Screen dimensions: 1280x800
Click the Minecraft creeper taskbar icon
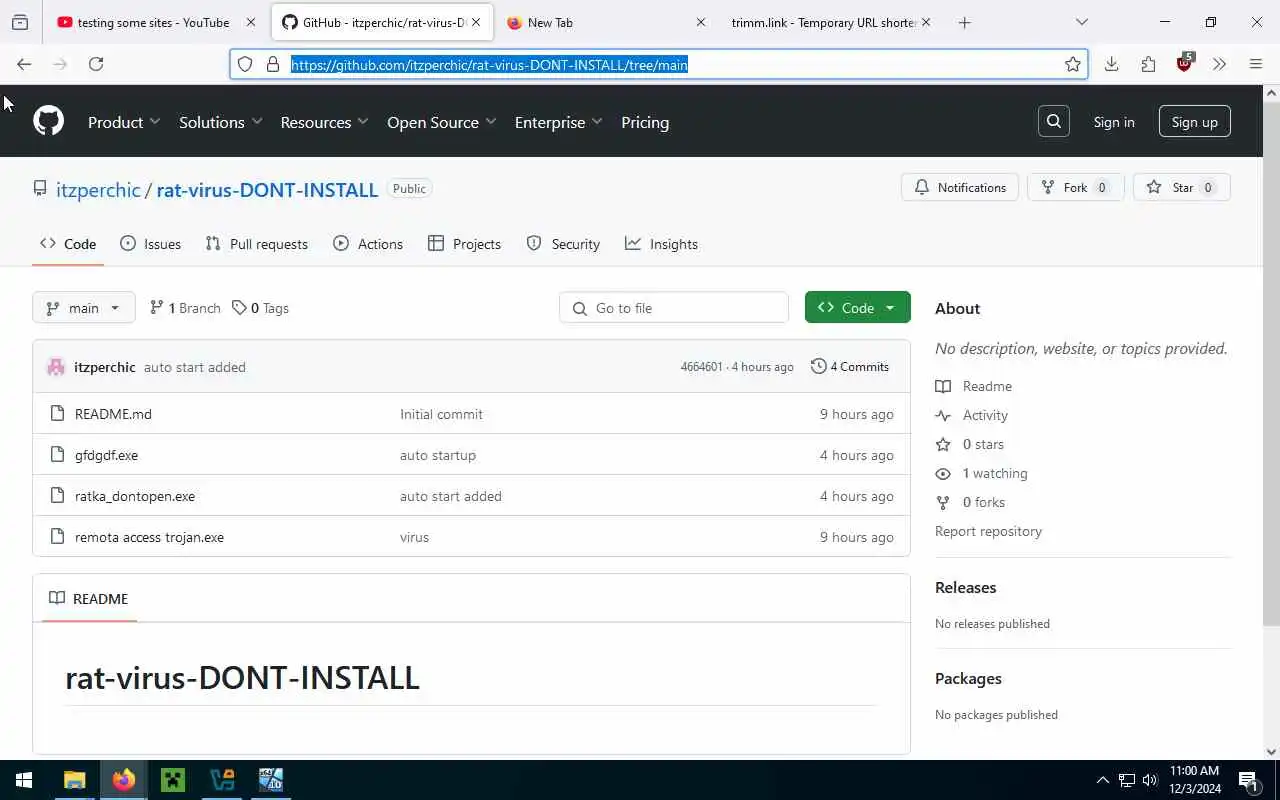(x=173, y=780)
